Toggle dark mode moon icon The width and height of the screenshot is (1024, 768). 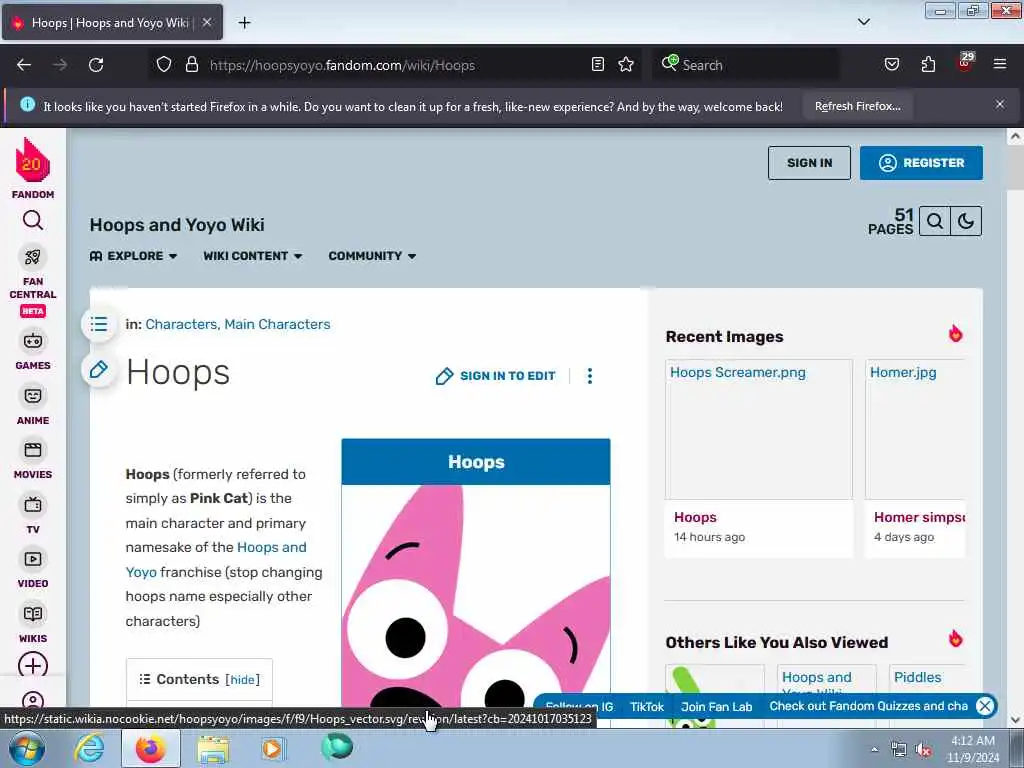coord(966,221)
